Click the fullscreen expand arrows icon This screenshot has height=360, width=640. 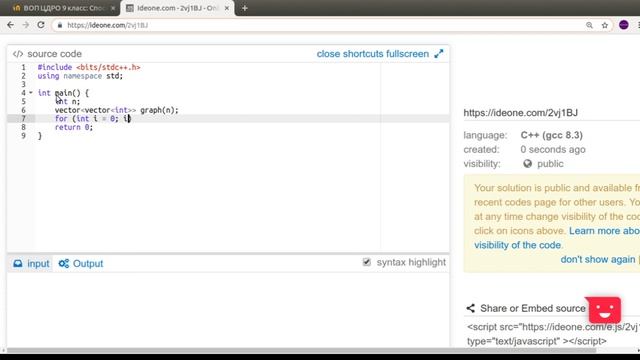click(439, 54)
